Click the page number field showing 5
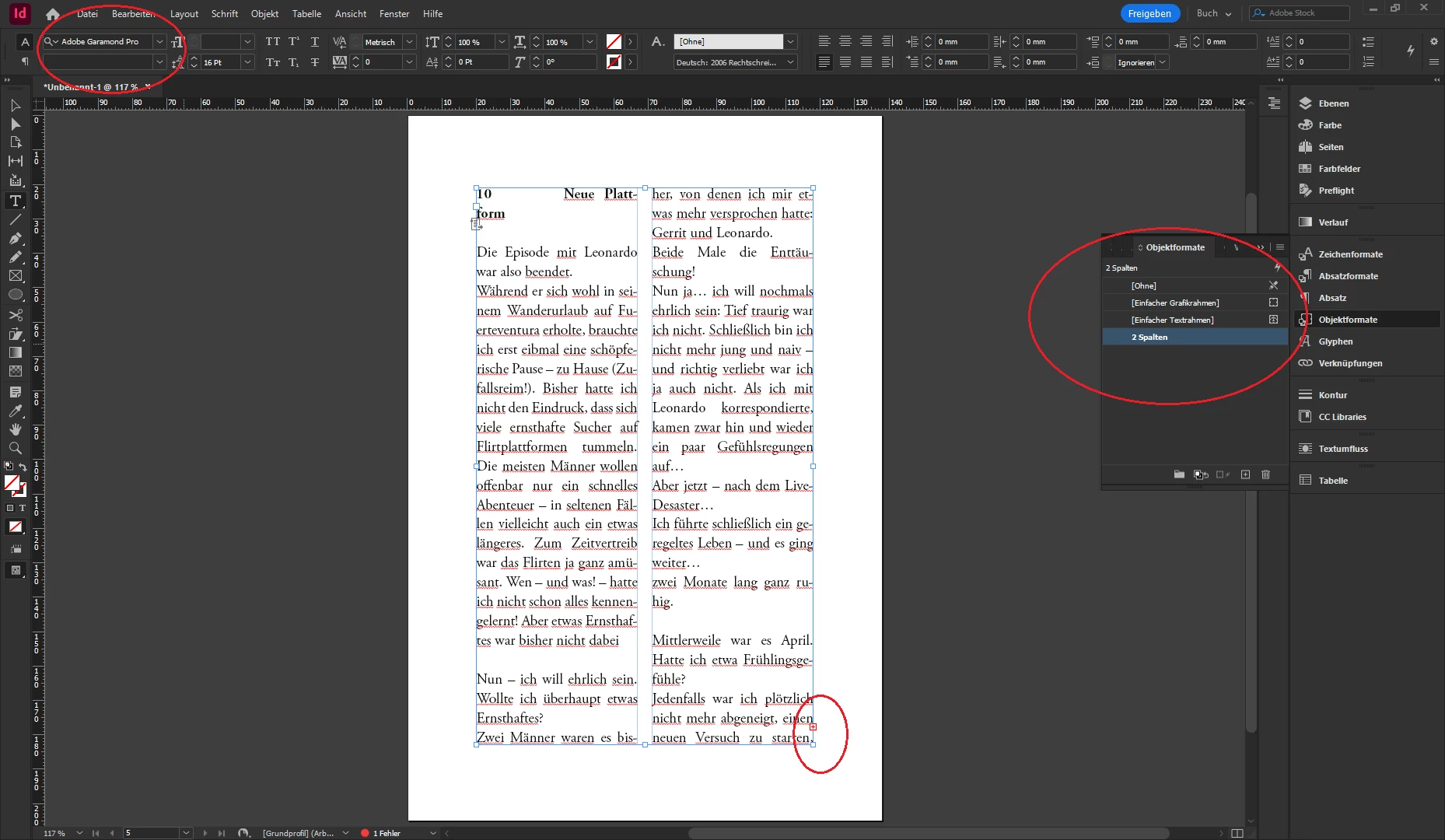 (152, 833)
